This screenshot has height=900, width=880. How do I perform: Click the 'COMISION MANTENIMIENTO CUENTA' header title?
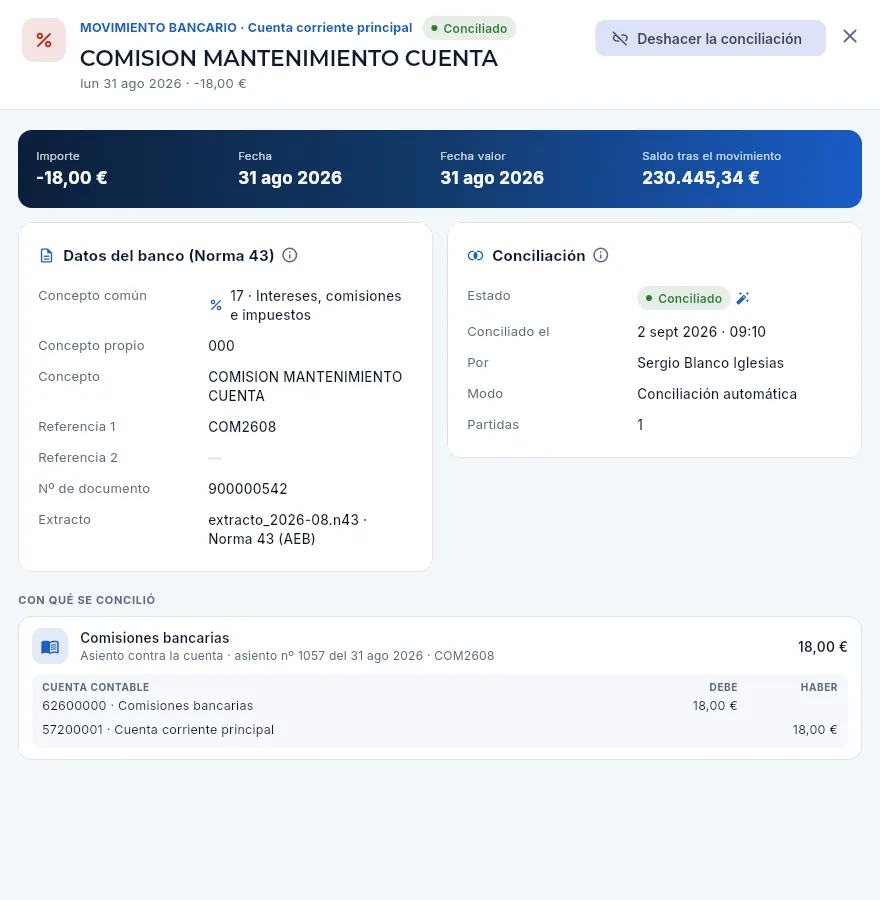[x=289, y=59]
